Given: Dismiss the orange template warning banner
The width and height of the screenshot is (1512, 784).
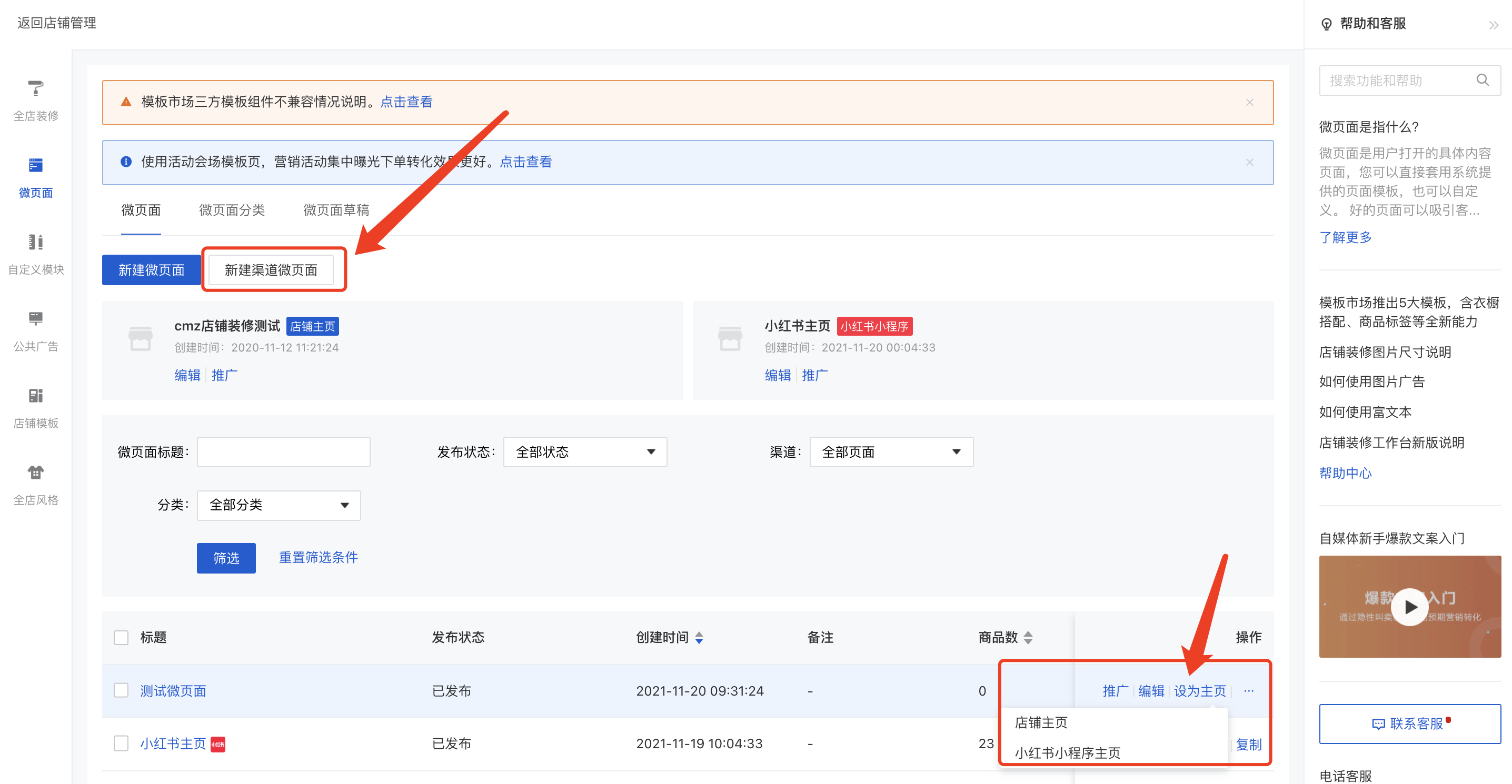Looking at the screenshot, I should pyautogui.click(x=1249, y=102).
